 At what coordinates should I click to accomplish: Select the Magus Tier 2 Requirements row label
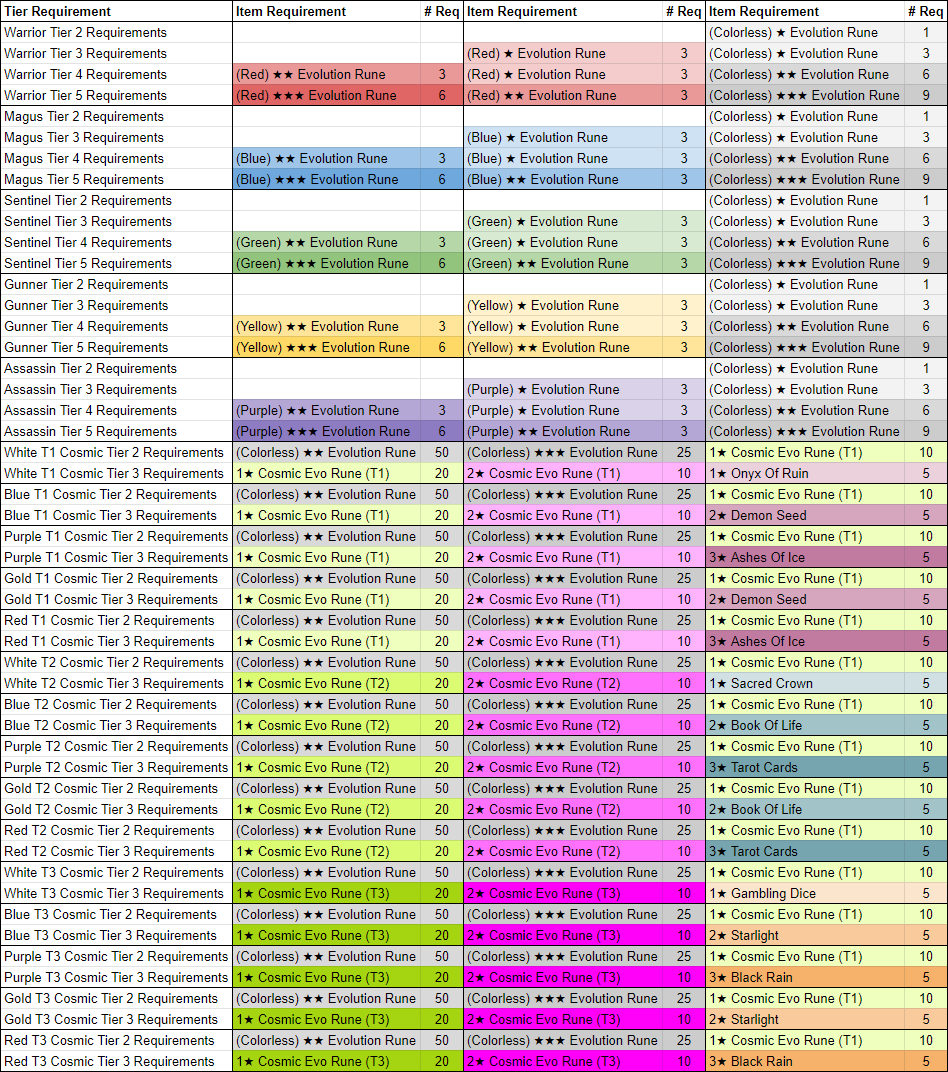(83, 116)
